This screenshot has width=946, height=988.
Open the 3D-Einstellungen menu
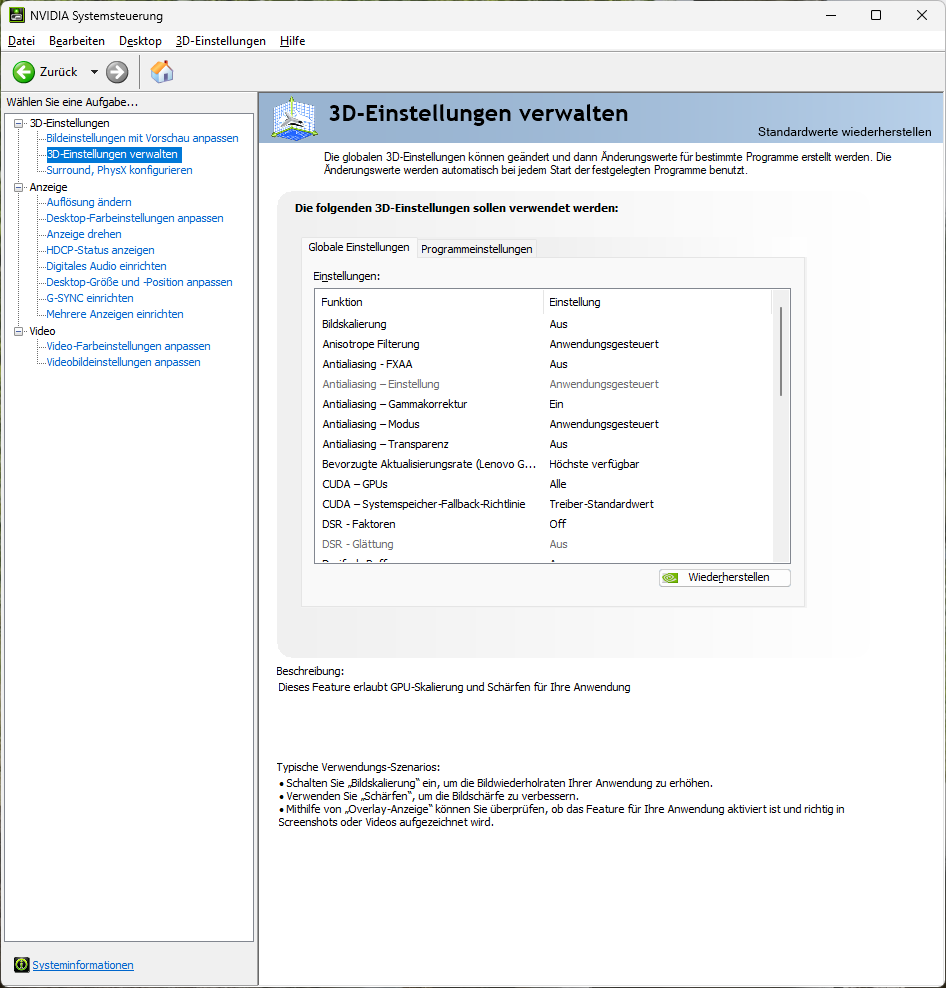click(221, 41)
